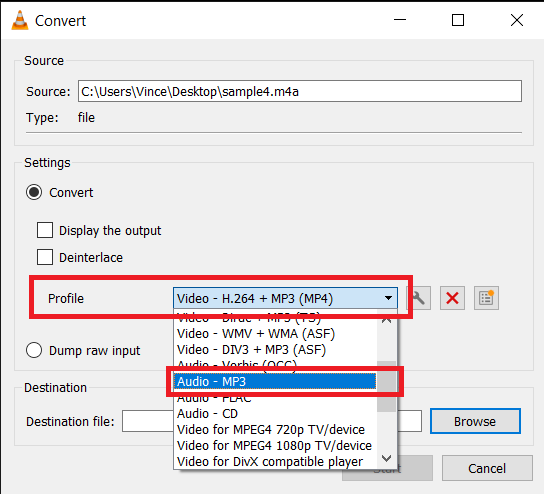Pick Video for MPEG4 720p TV/device
The image size is (544, 494).
click(x=274, y=429)
